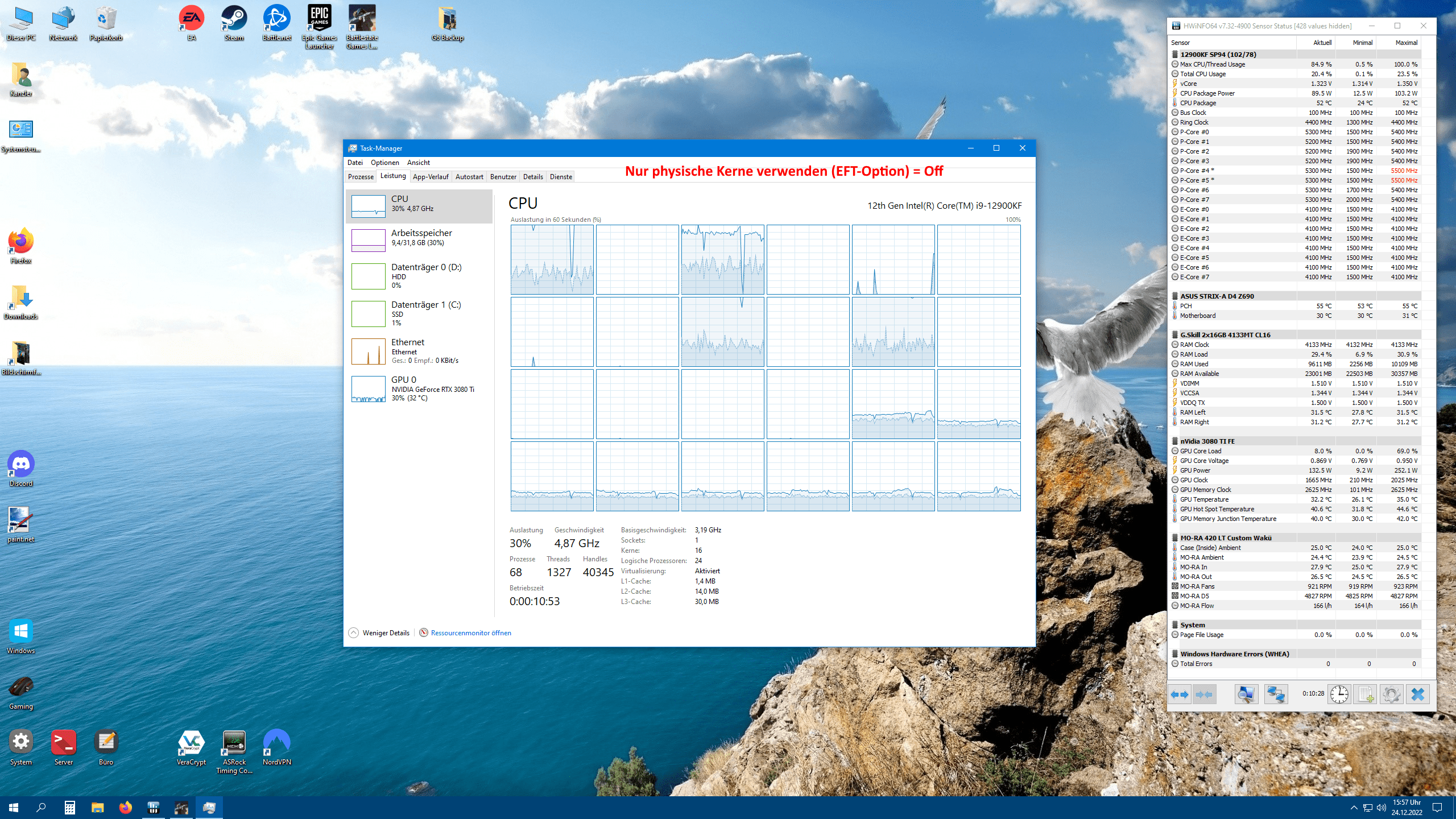
Task: Click HWiNFO blue X close-sensors button
Action: tap(1418, 694)
